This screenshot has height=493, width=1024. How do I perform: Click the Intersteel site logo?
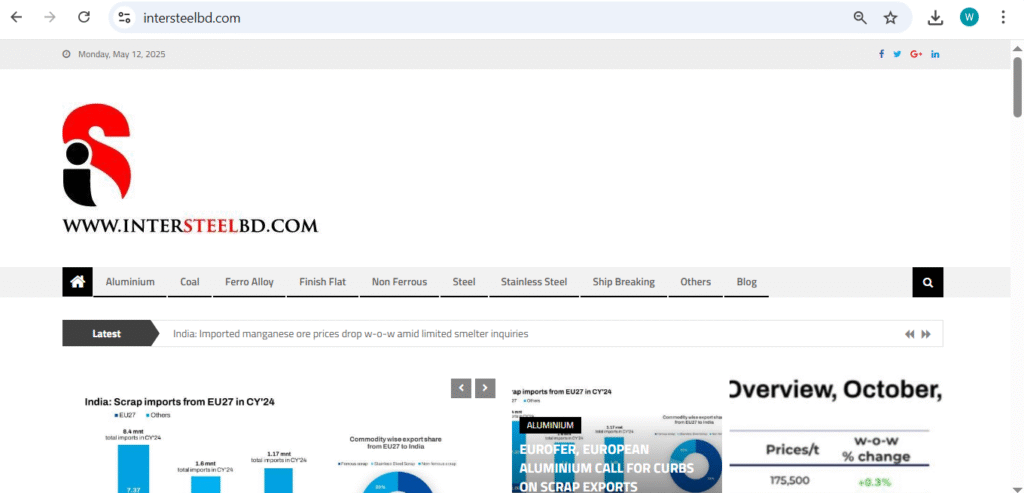(x=190, y=169)
